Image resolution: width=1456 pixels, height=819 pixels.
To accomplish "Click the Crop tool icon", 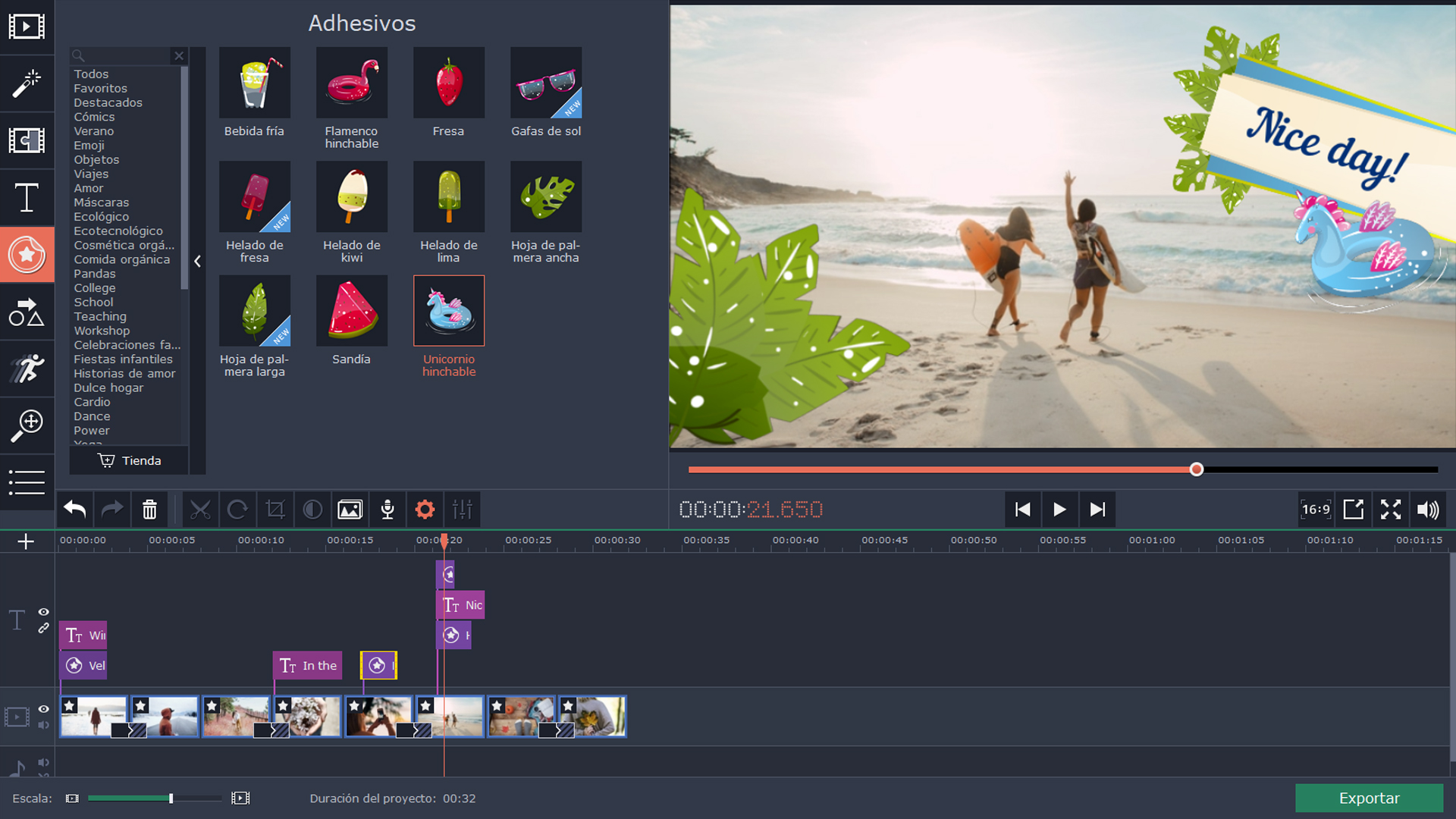I will [275, 510].
